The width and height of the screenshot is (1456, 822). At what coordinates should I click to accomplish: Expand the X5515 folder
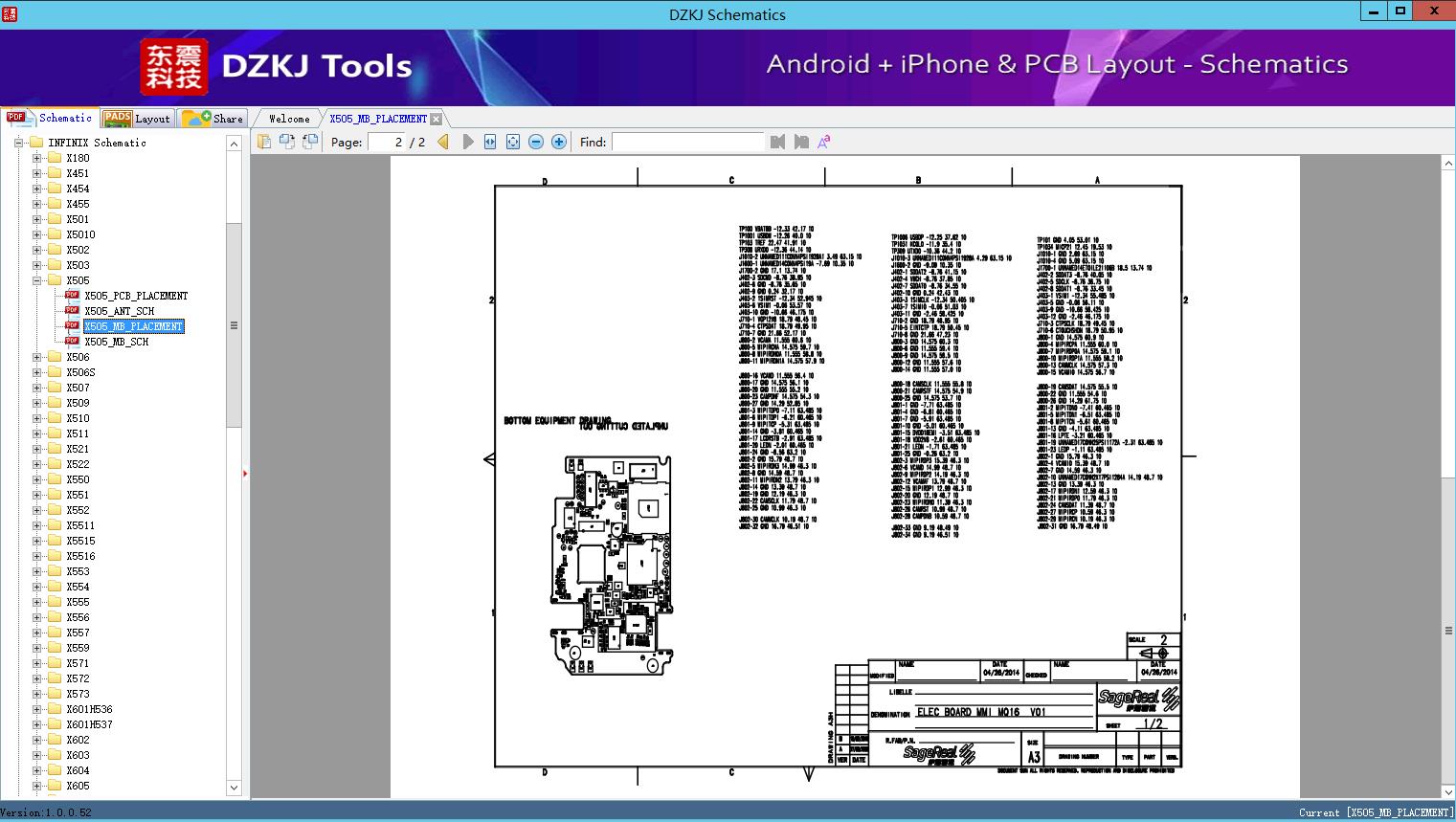click(36, 541)
